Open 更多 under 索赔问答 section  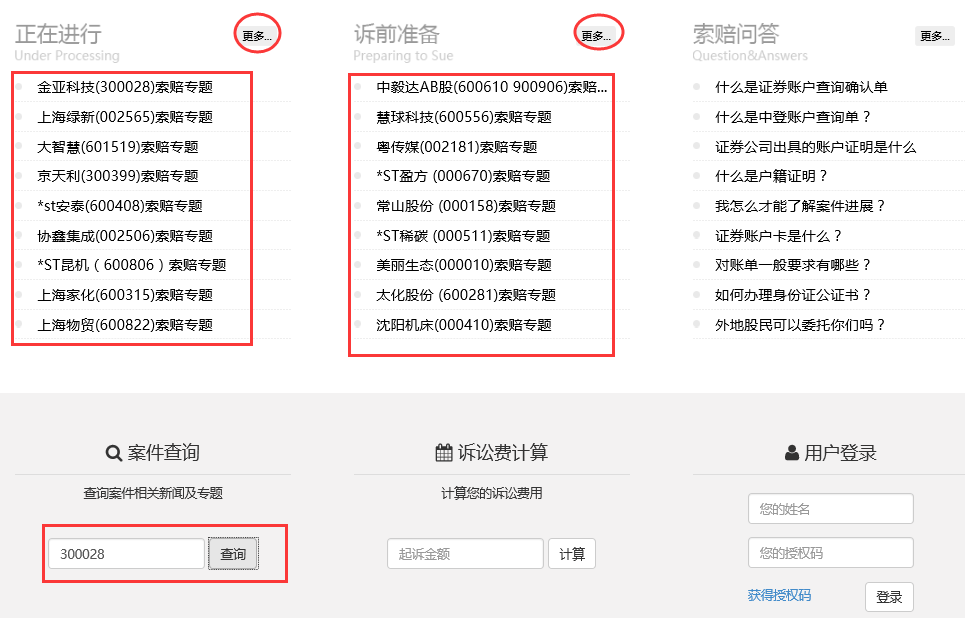[934, 36]
